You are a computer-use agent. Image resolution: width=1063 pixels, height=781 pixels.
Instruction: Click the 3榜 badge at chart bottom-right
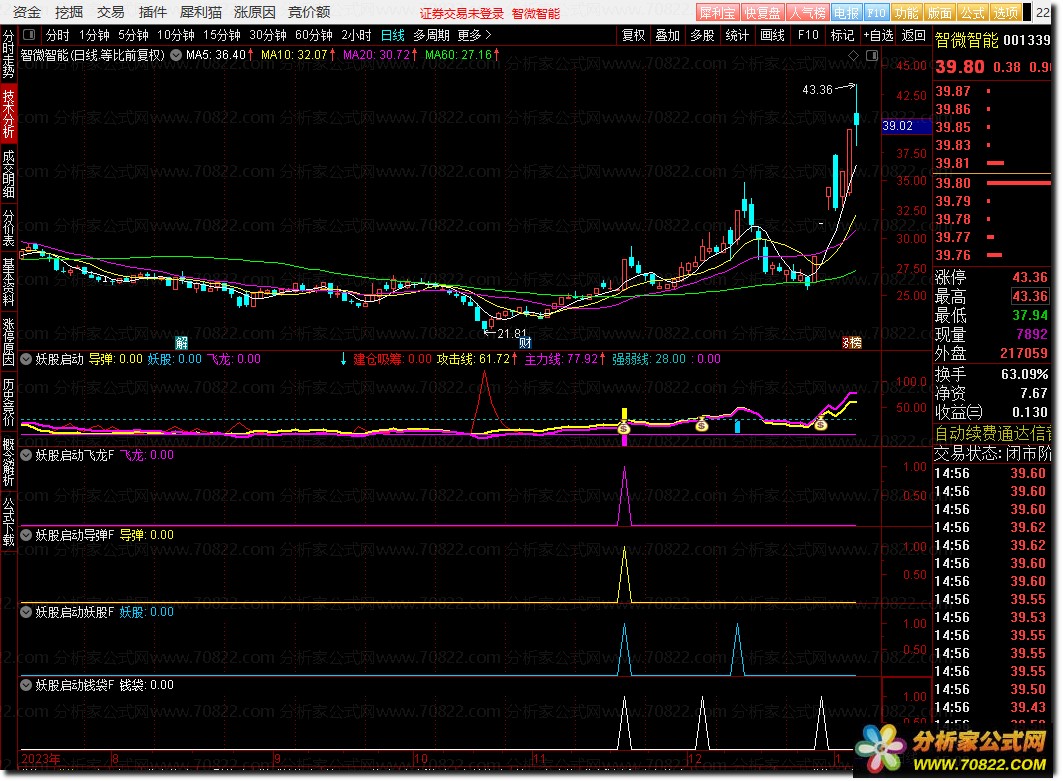[x=850, y=342]
